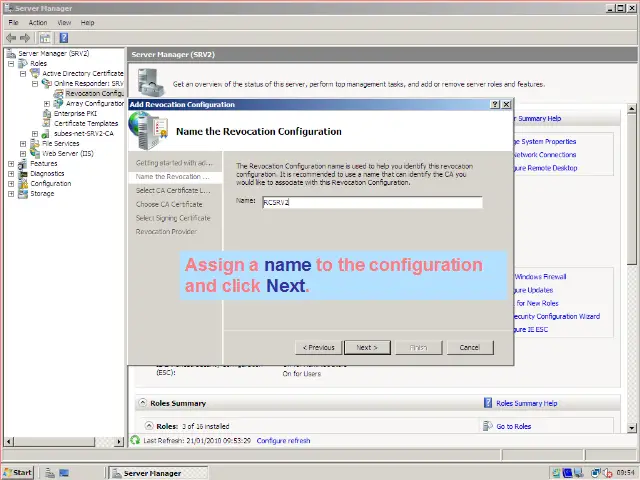Click the Windows Firewall link

[540, 276]
